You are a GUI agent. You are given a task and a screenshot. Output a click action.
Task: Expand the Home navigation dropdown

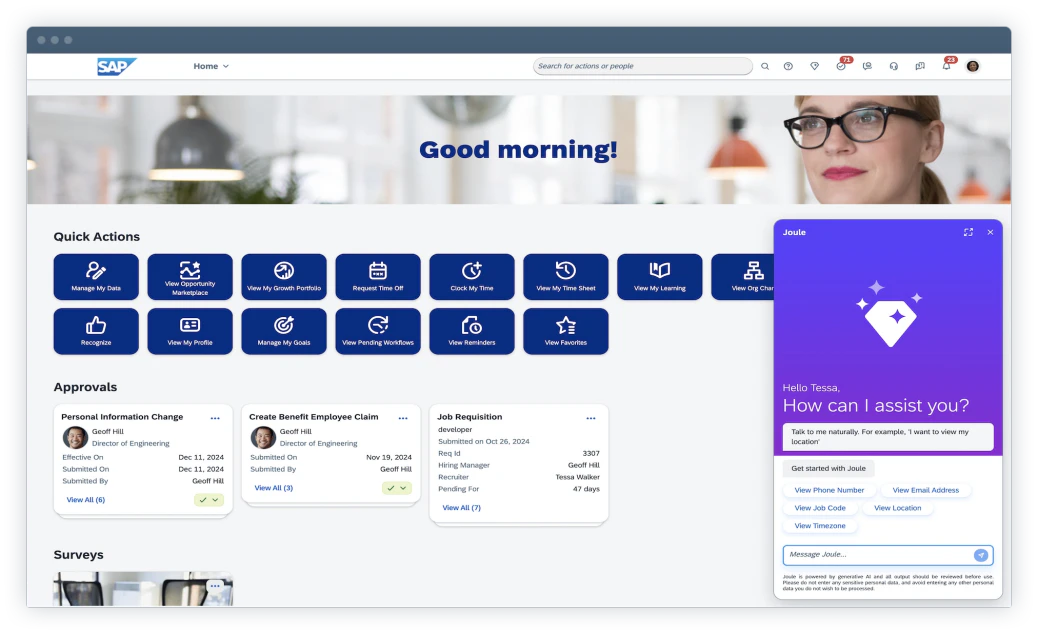[210, 65]
